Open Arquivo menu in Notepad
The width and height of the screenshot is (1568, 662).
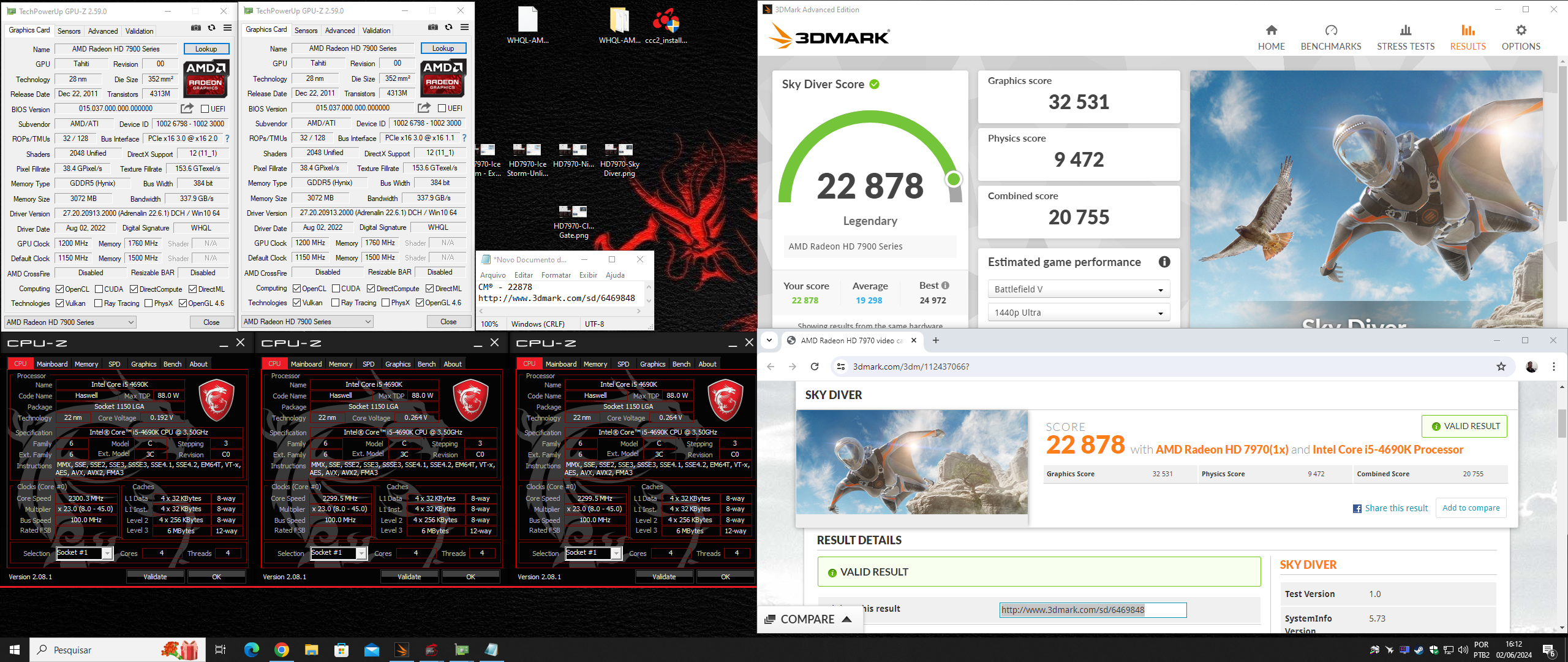coord(493,275)
